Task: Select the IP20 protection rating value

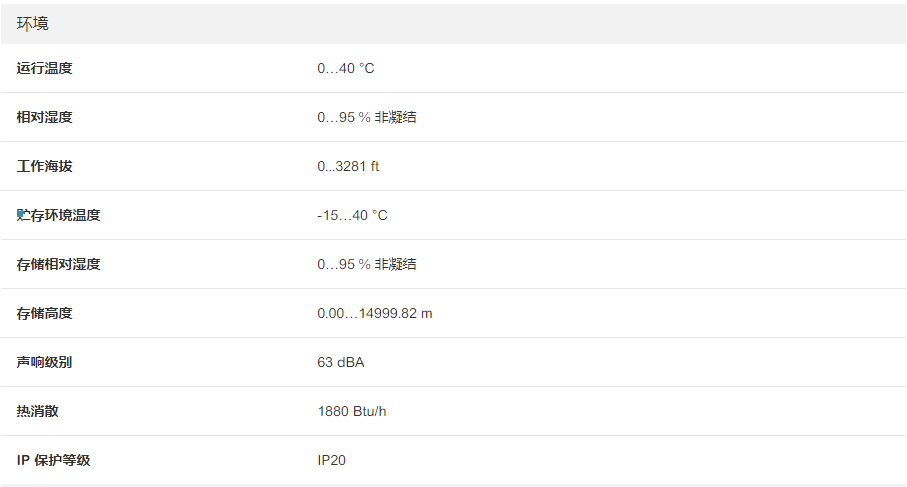Action: (332, 460)
